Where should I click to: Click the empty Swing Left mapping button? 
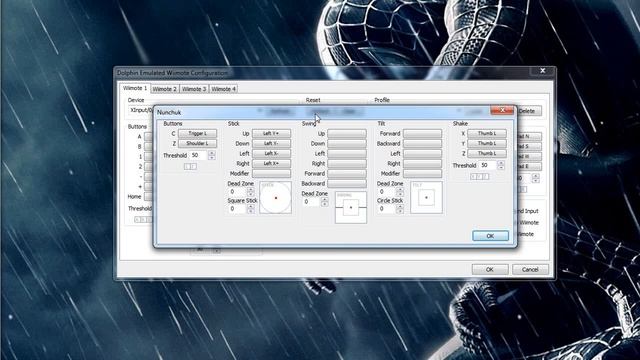[x=347, y=153]
